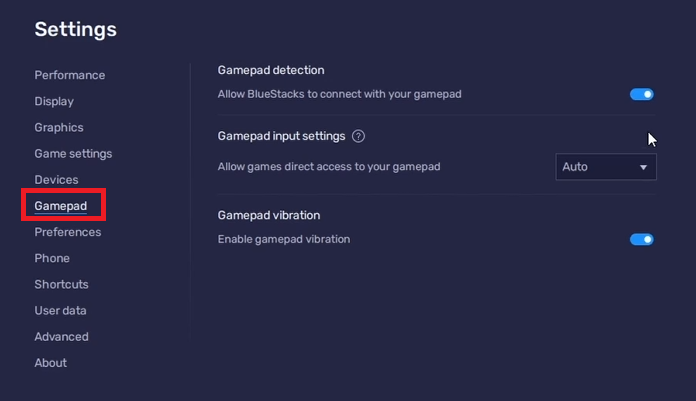Viewport: 696px width, 401px height.
Task: Click the Gamepad input settings help icon
Action: click(359, 136)
